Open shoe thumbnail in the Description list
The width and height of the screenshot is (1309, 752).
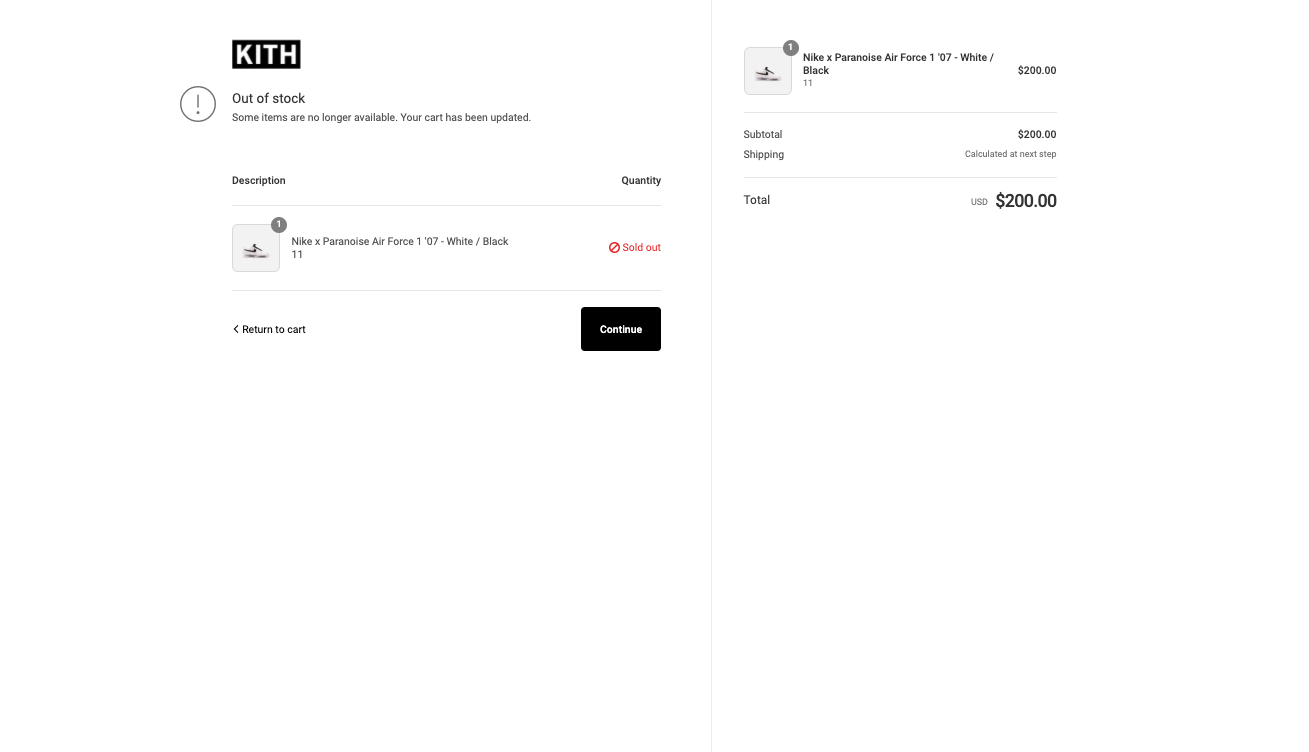coord(256,248)
